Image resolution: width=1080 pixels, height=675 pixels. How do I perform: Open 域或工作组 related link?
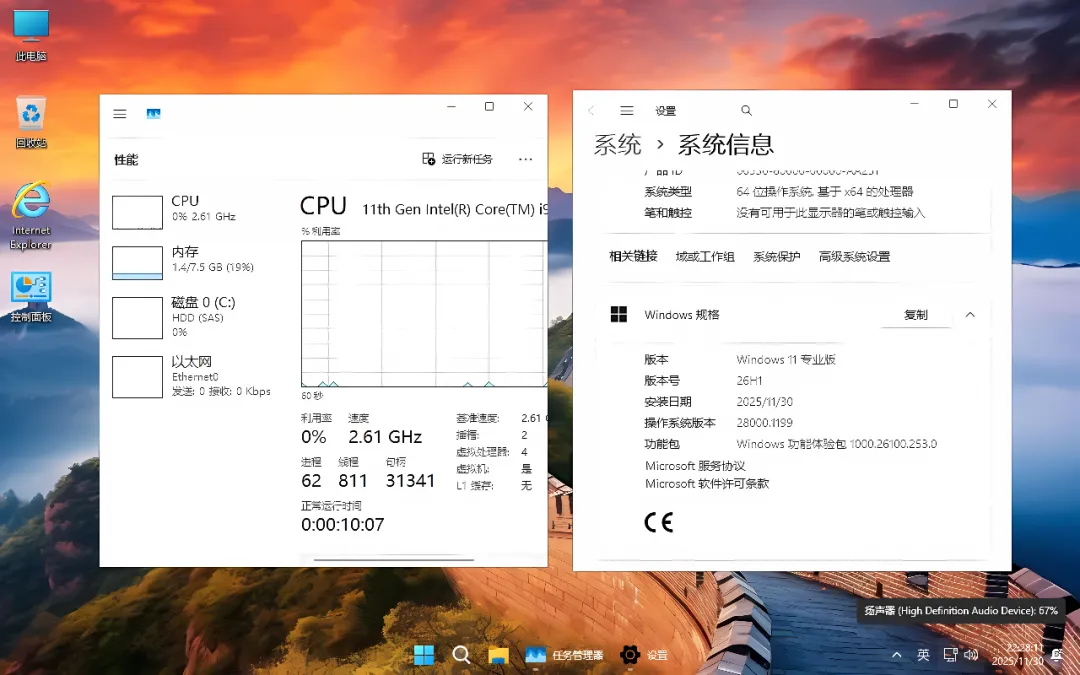[x=705, y=257]
